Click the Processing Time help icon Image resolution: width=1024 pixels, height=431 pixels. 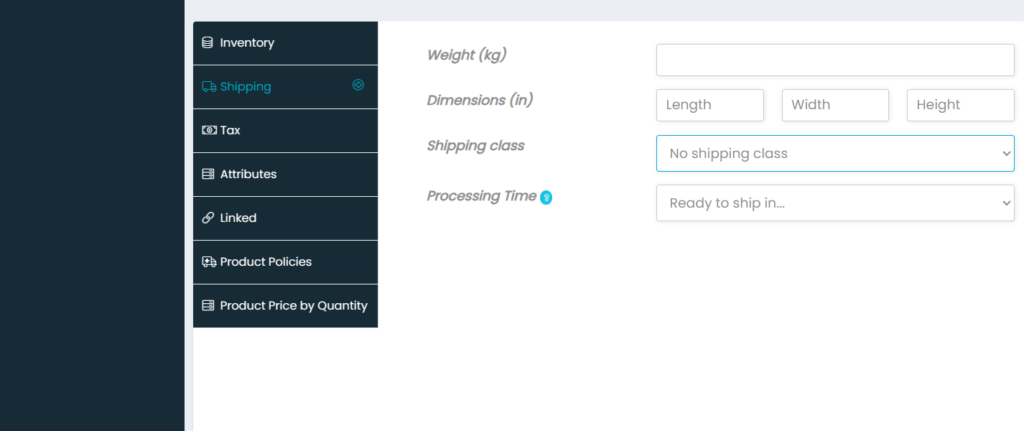(x=546, y=197)
